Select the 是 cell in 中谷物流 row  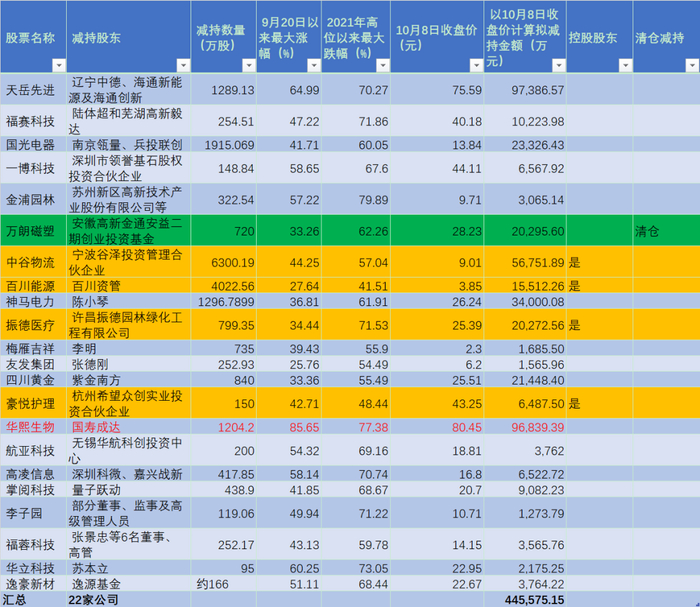(599, 262)
